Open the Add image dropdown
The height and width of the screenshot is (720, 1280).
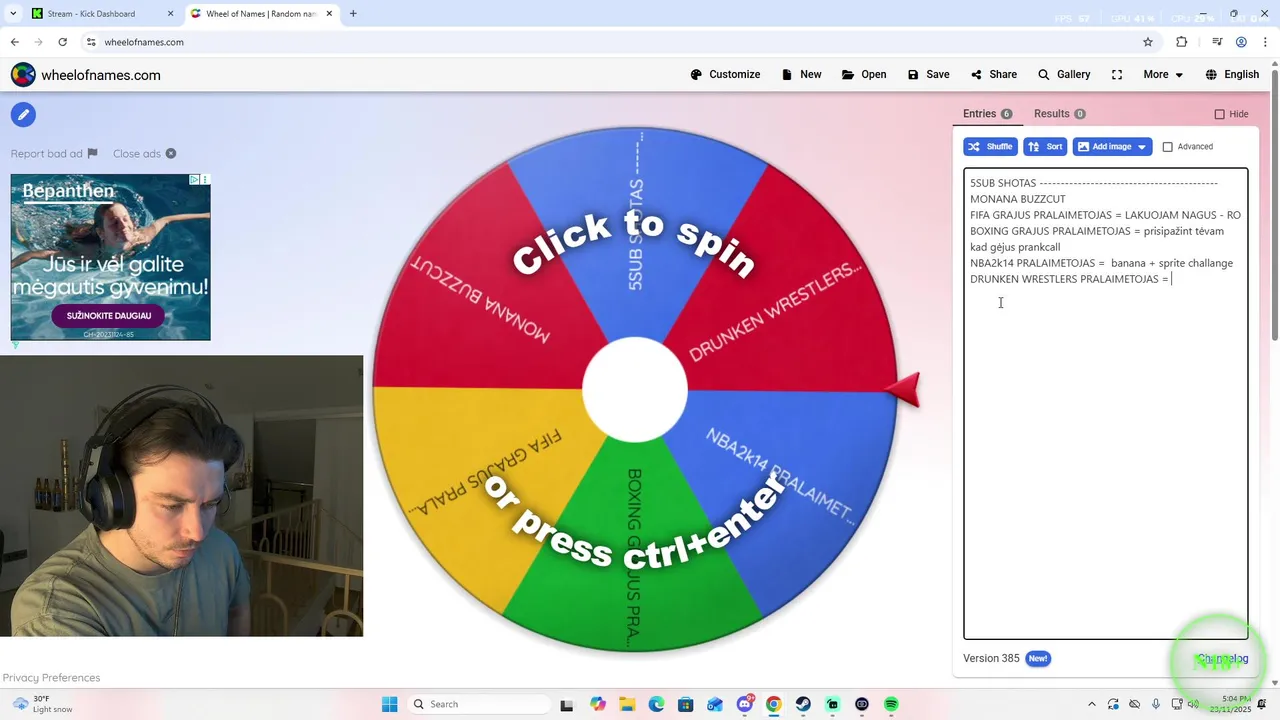click(1112, 147)
